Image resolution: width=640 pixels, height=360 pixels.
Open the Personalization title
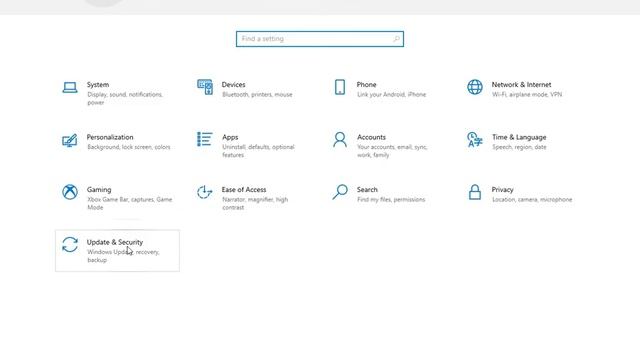tap(110, 137)
